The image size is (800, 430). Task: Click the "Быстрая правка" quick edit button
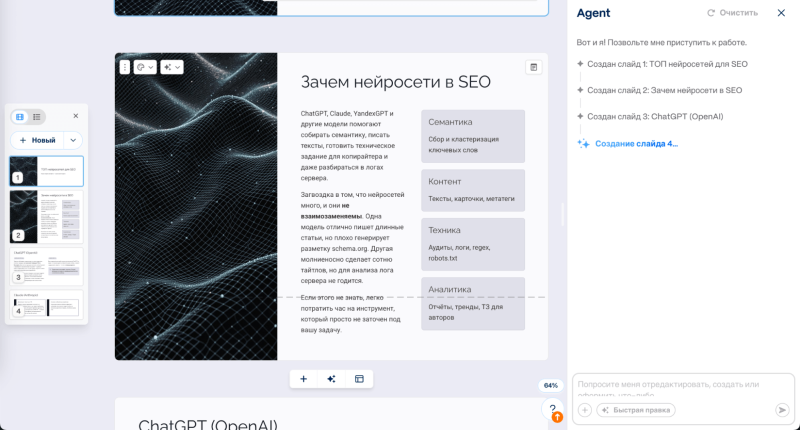click(636, 410)
